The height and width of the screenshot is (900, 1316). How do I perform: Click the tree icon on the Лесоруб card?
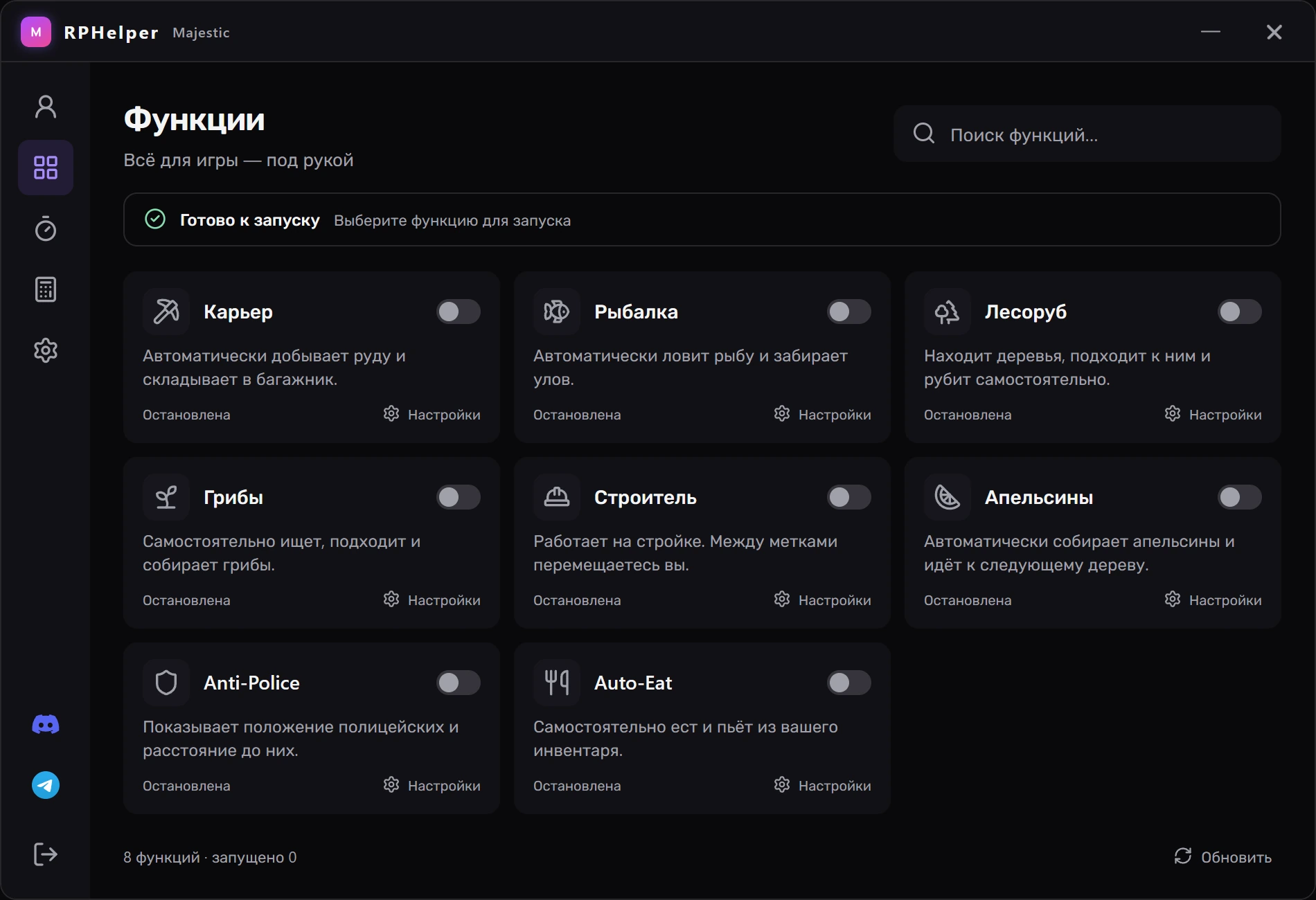948,312
